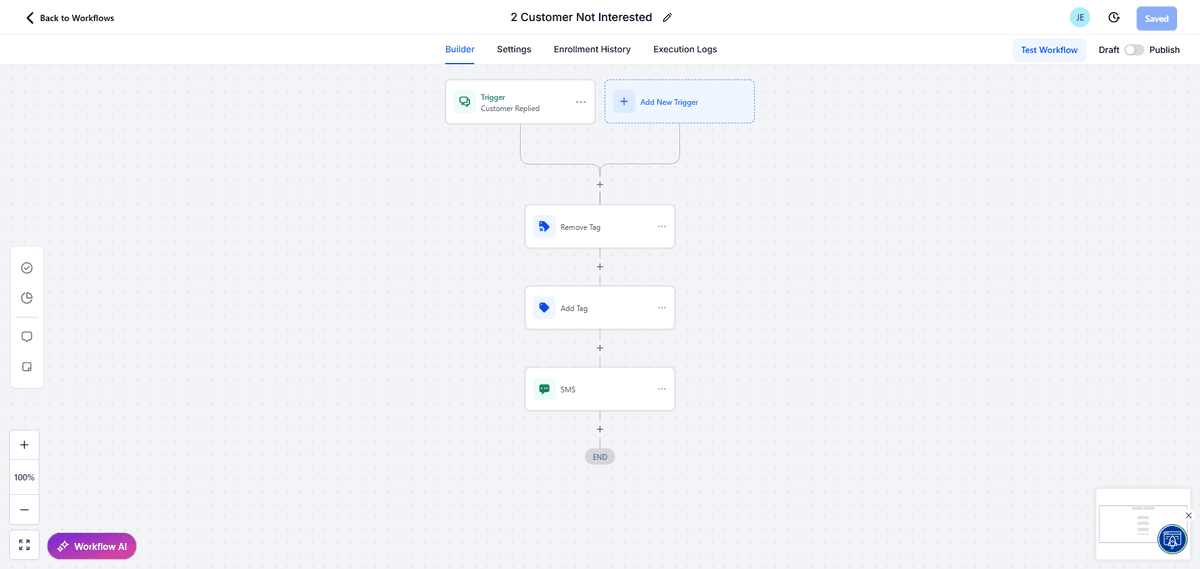
Task: Open the pie chart stats icon
Action: click(27, 298)
